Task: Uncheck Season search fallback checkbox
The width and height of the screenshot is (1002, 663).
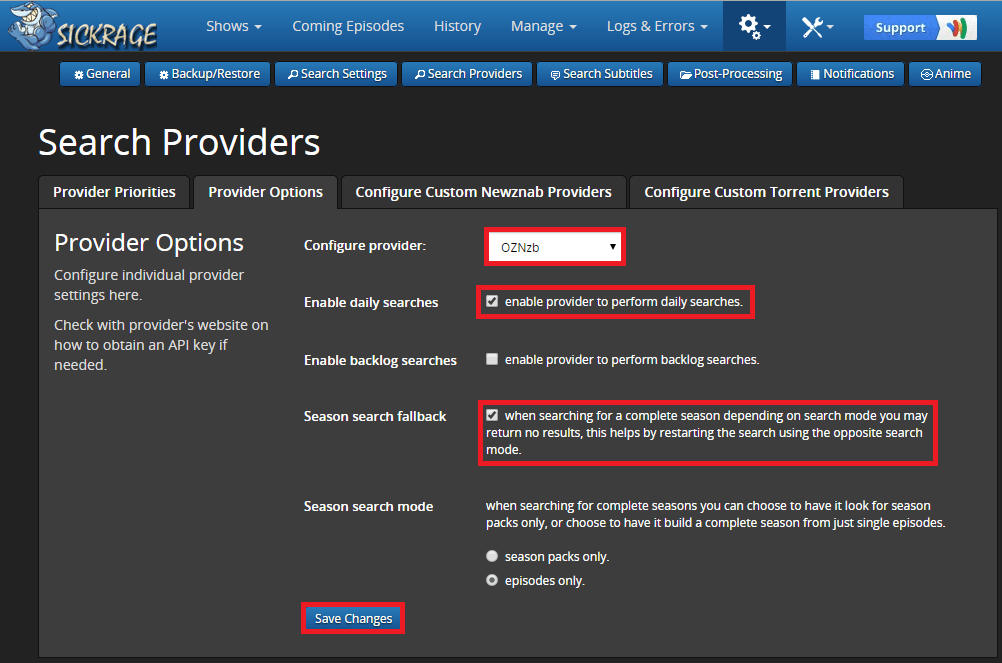Action: click(492, 415)
